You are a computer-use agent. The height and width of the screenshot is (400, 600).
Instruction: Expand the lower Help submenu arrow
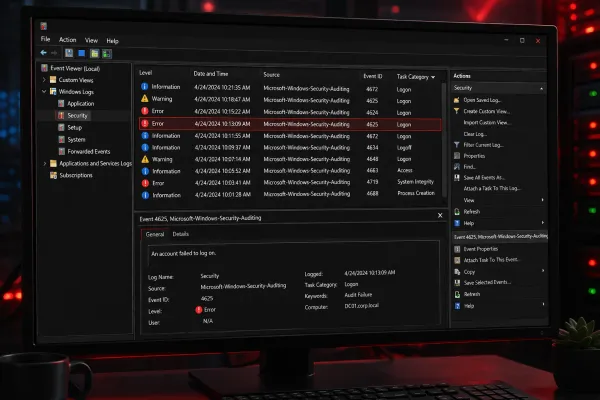click(x=543, y=305)
